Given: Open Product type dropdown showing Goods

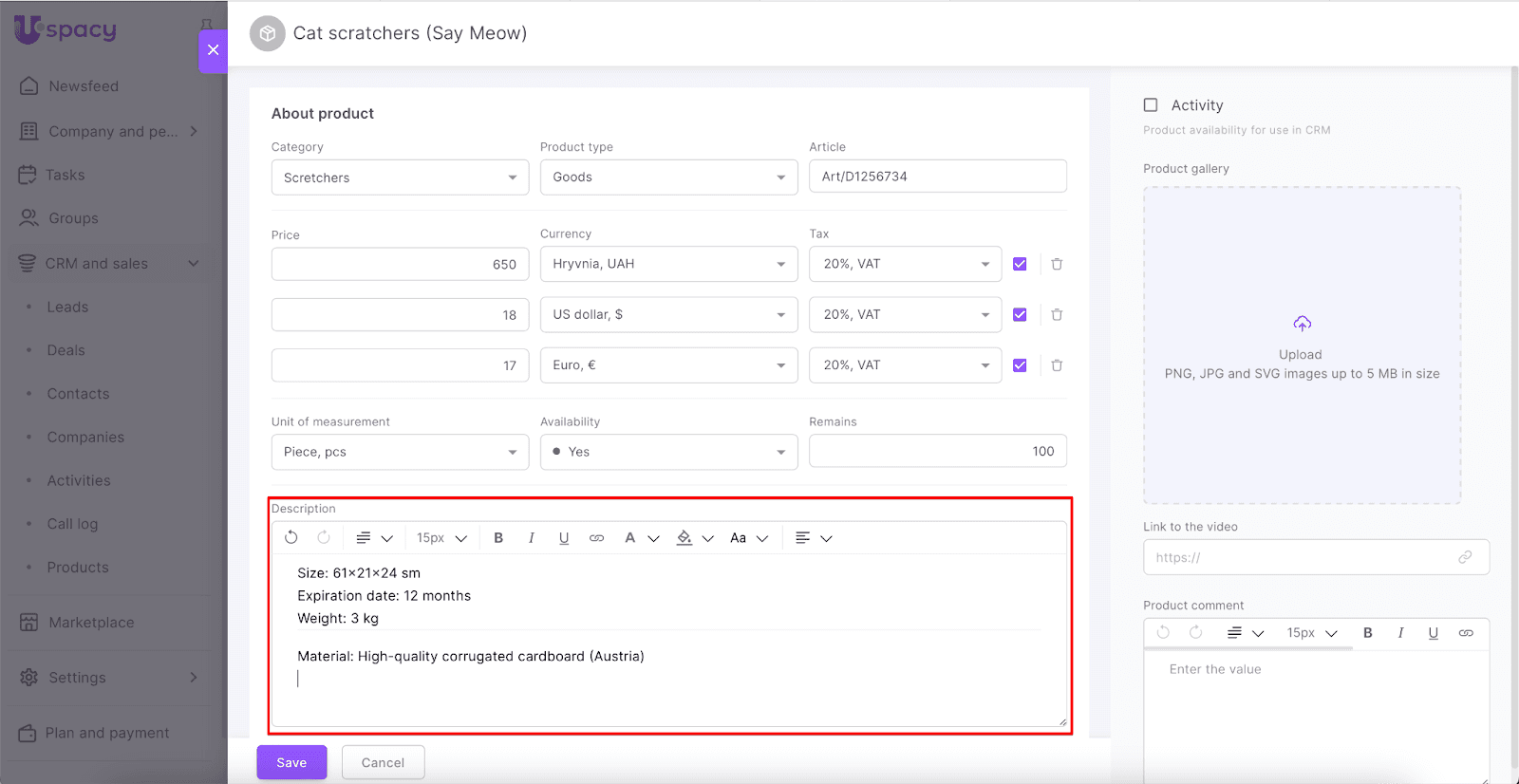Looking at the screenshot, I should (668, 177).
